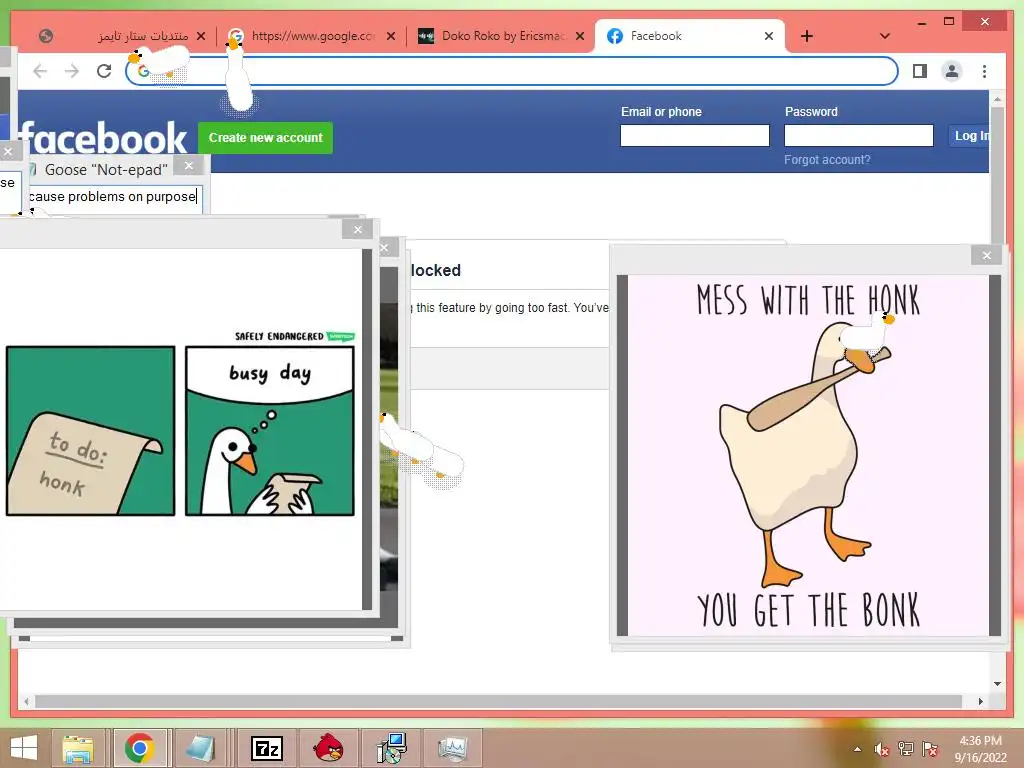
Task: Click the Chrome taskbar icon
Action: click(139, 748)
